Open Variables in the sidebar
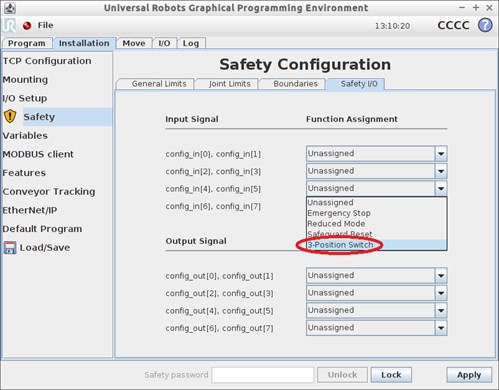This screenshot has width=499, height=390. [x=25, y=136]
